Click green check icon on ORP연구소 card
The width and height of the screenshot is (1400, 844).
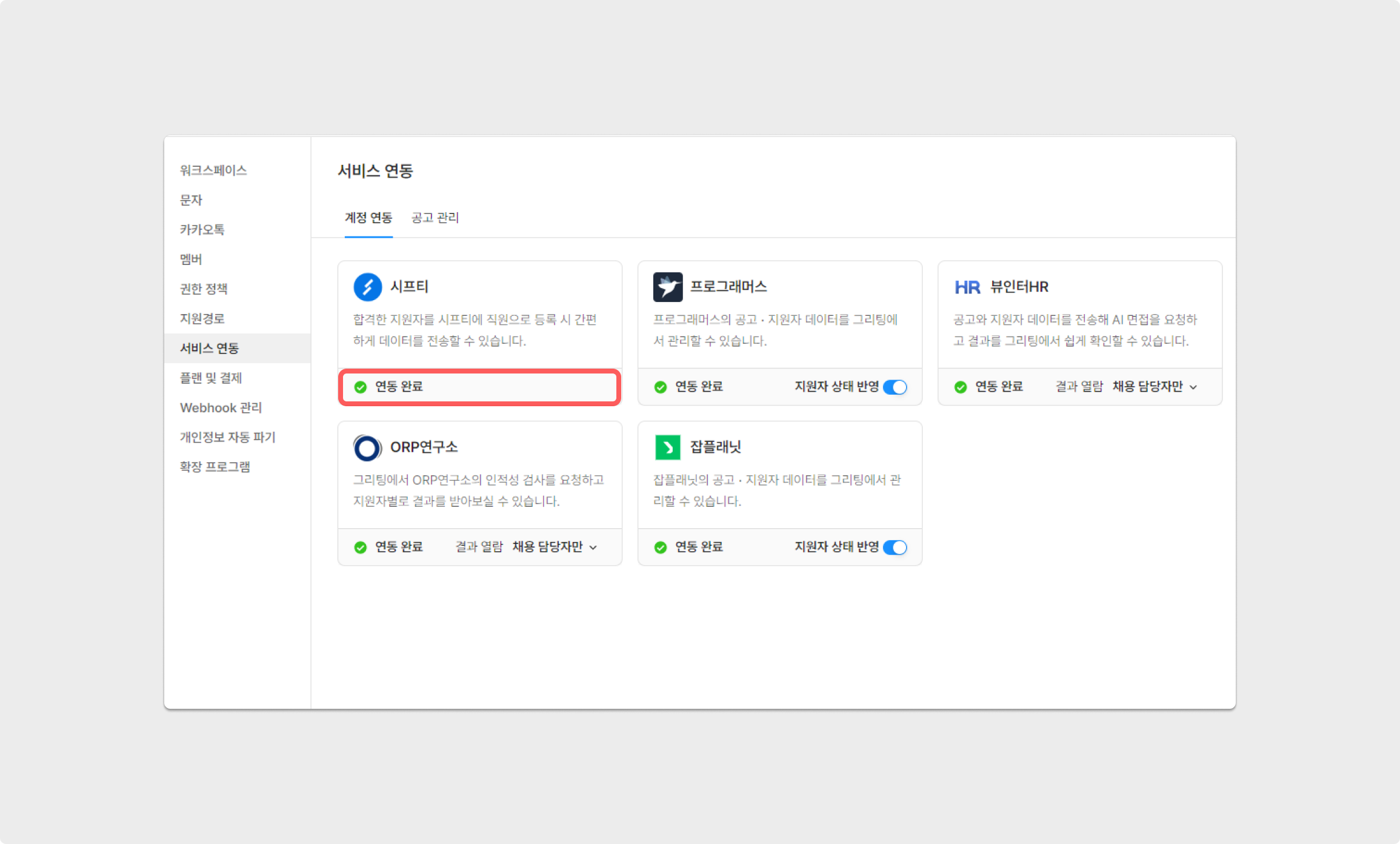pyautogui.click(x=361, y=548)
